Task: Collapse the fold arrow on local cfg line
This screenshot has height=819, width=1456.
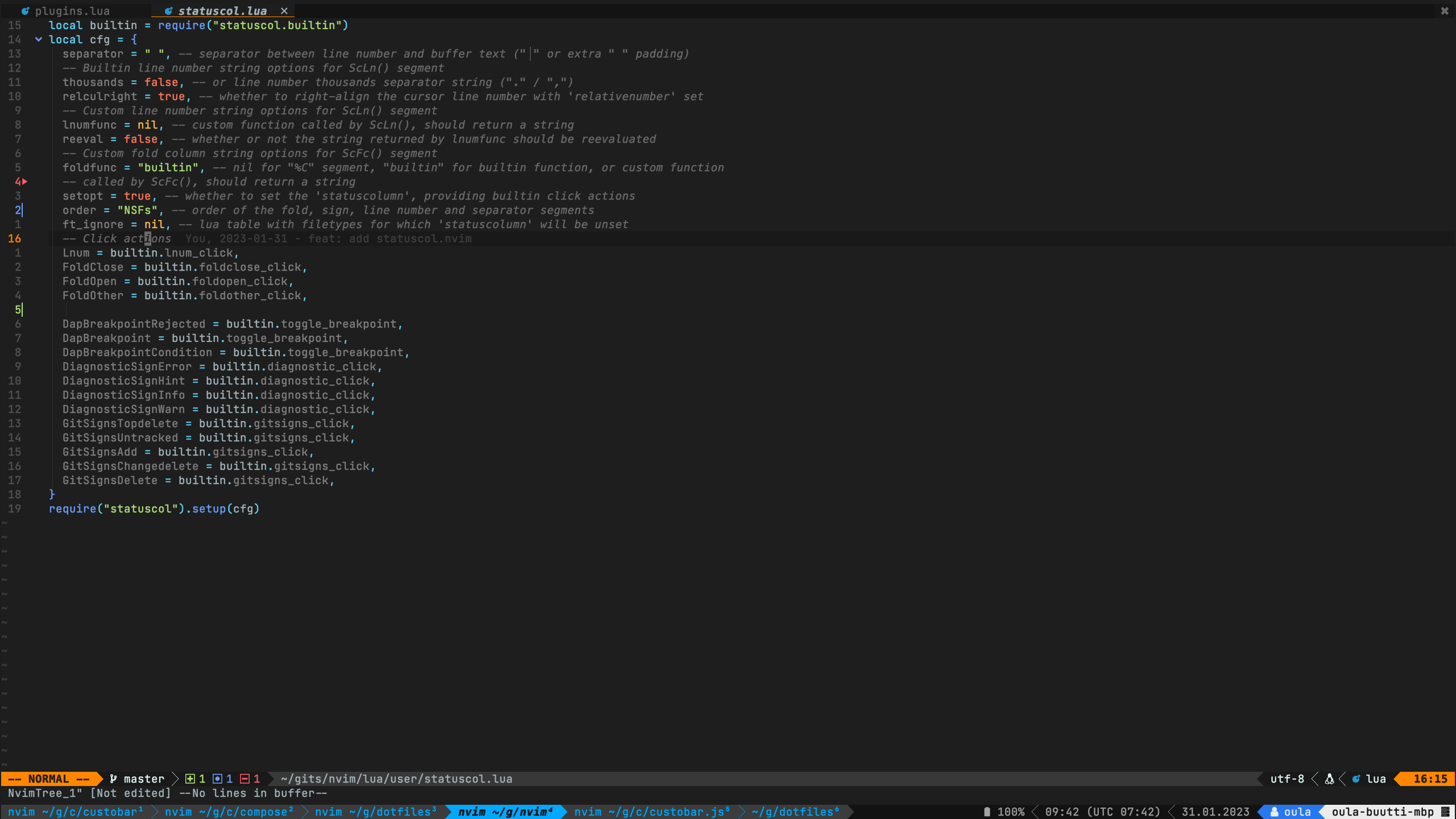Action: point(38,39)
